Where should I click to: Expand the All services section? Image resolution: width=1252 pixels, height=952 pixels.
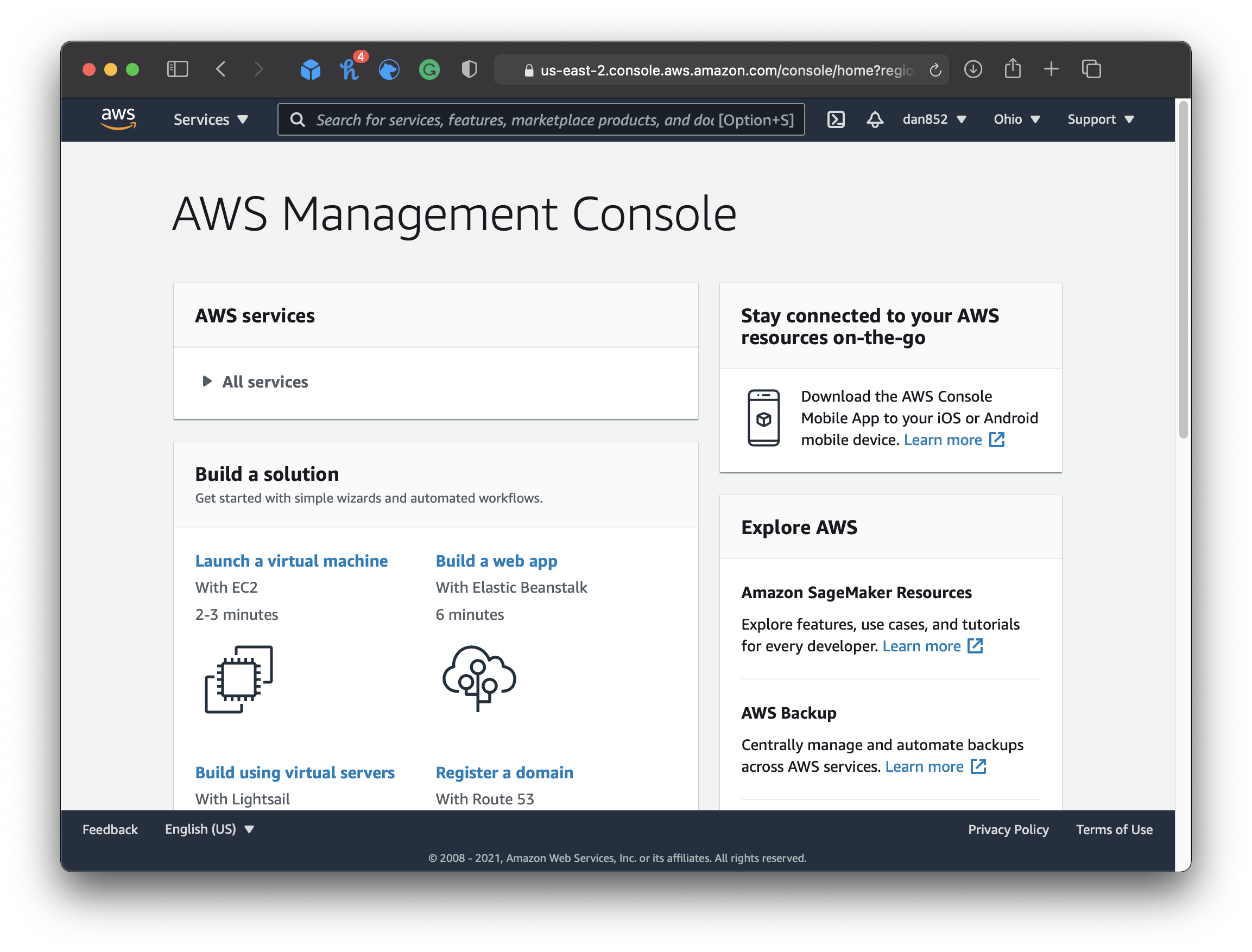[255, 382]
